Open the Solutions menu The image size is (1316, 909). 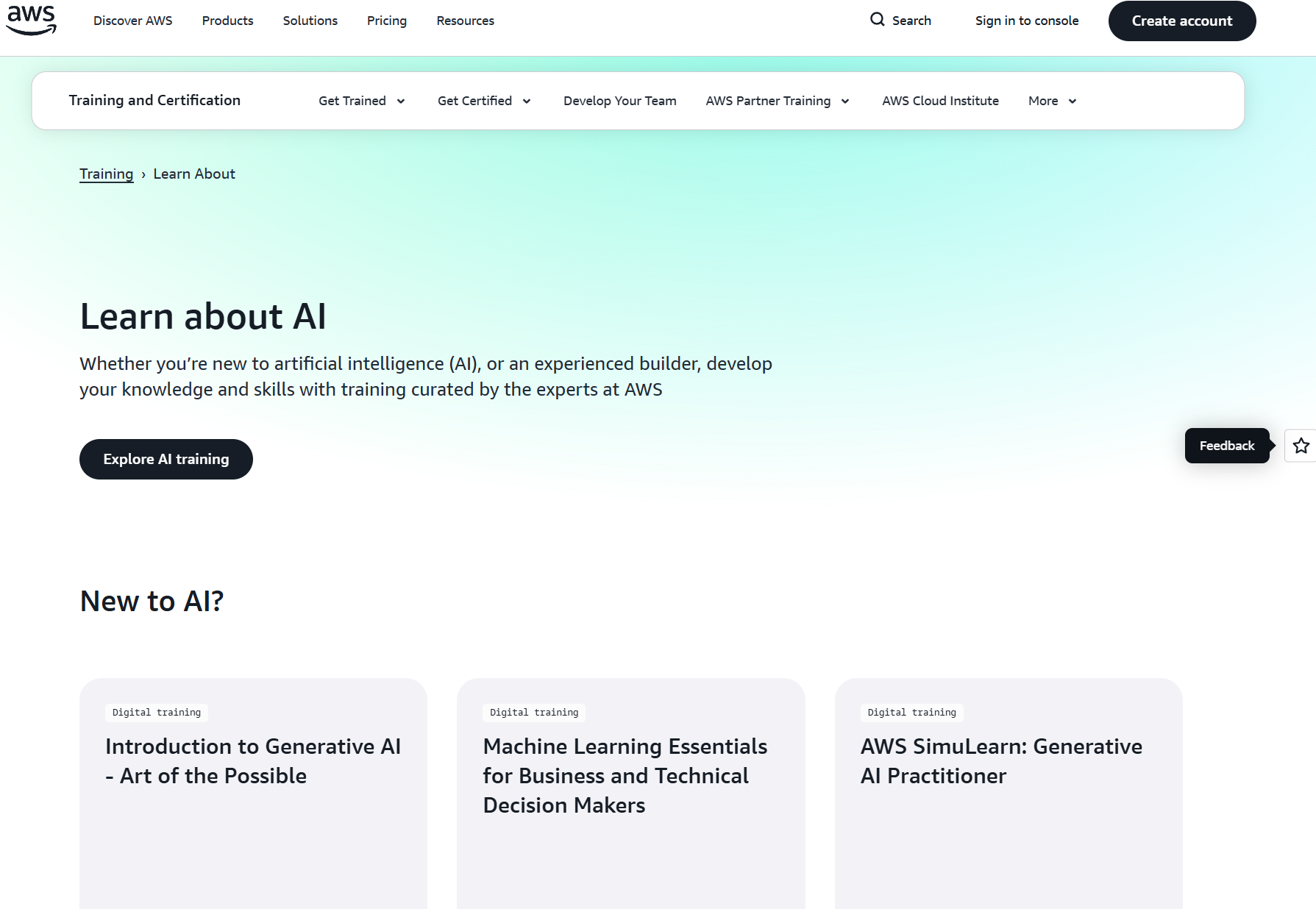point(310,21)
